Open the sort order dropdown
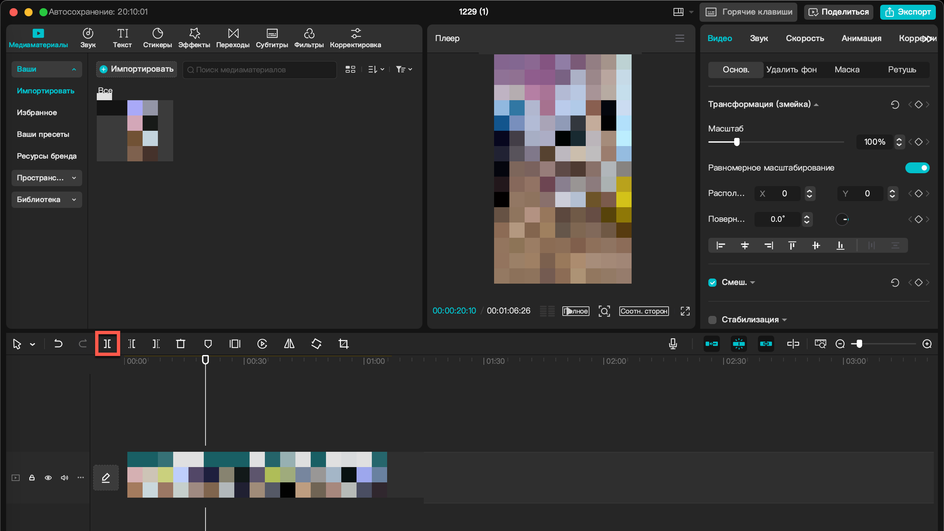The image size is (944, 531). point(376,70)
